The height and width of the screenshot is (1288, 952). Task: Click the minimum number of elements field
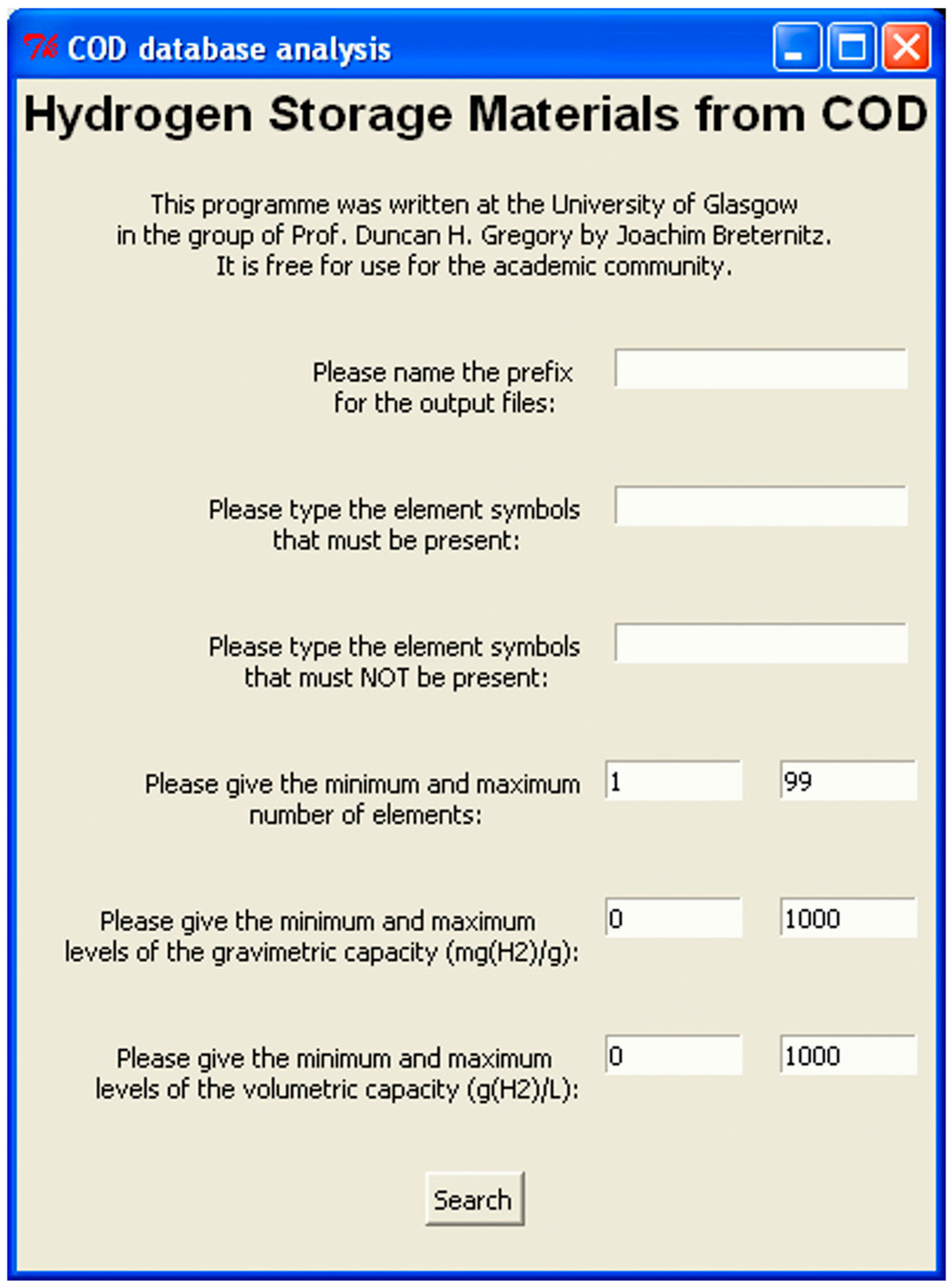coord(673,781)
